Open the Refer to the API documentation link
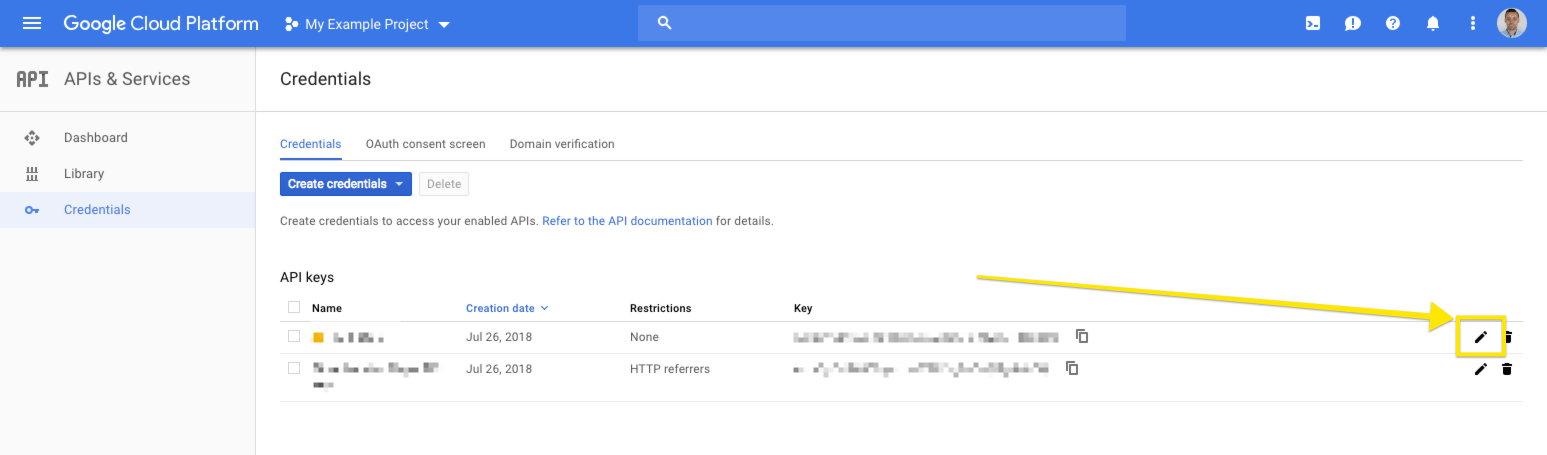 [627, 221]
